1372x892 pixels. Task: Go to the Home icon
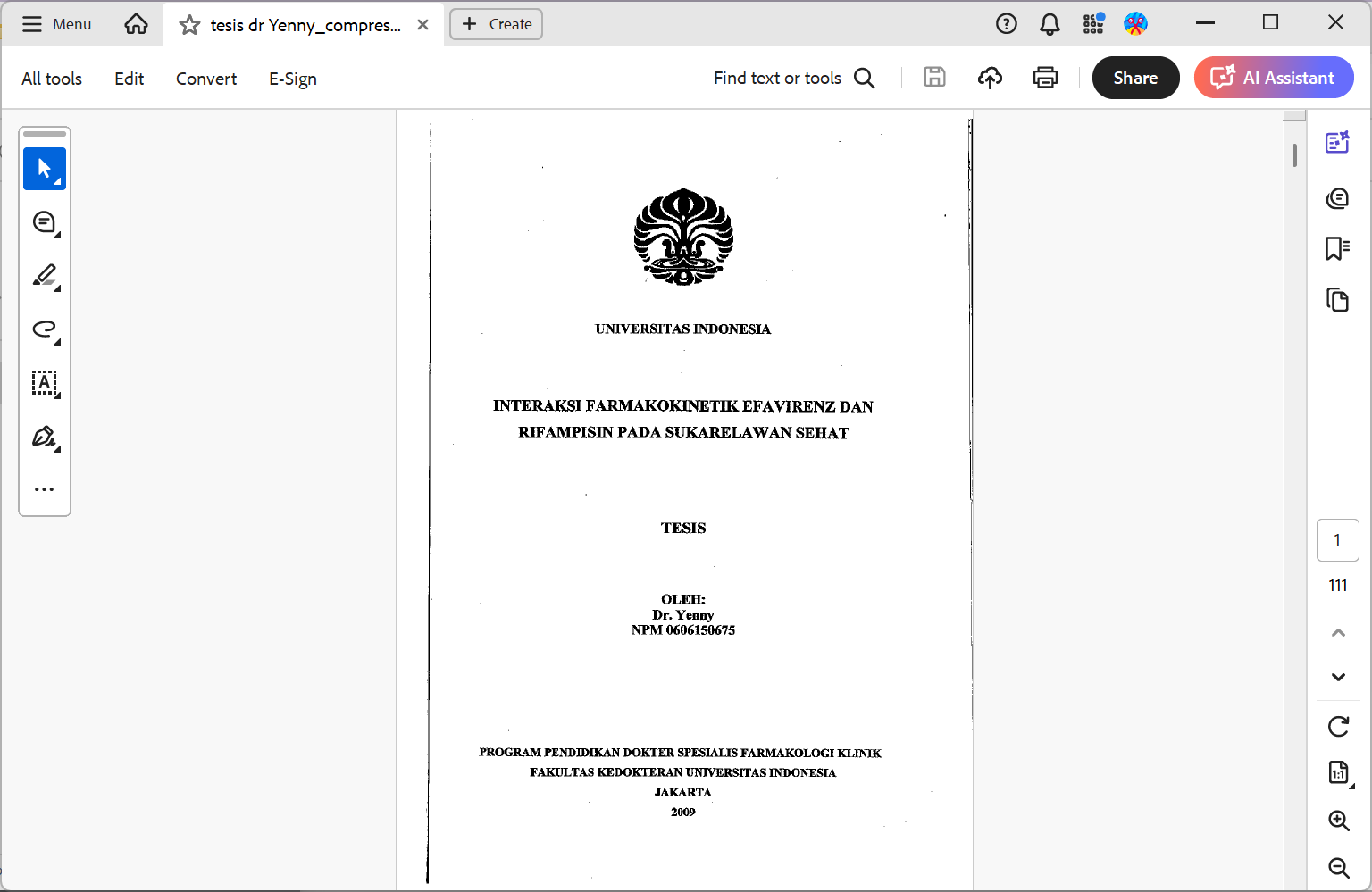pyautogui.click(x=136, y=24)
